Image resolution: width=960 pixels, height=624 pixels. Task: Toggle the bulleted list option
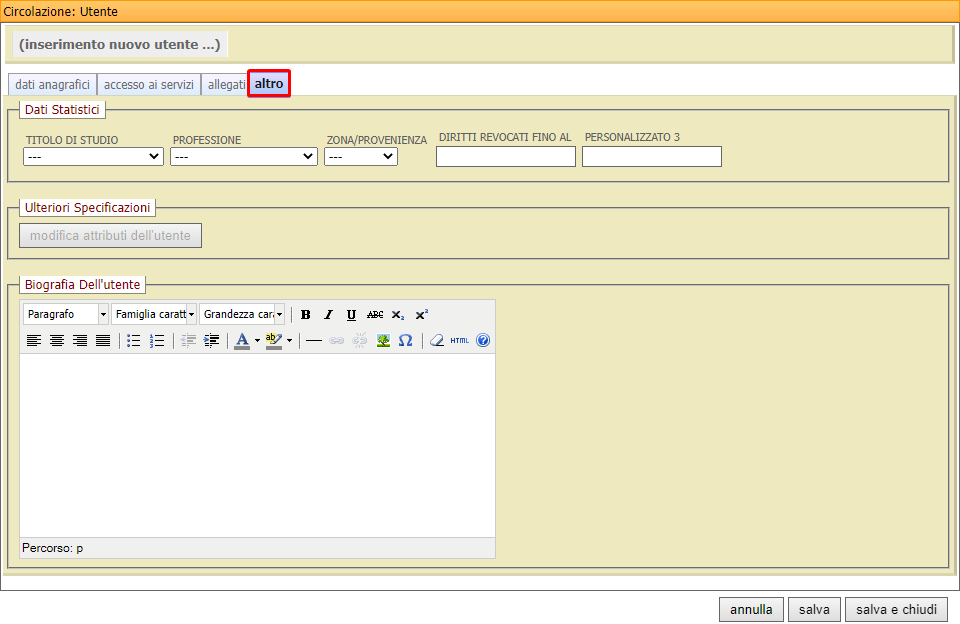pyautogui.click(x=133, y=340)
